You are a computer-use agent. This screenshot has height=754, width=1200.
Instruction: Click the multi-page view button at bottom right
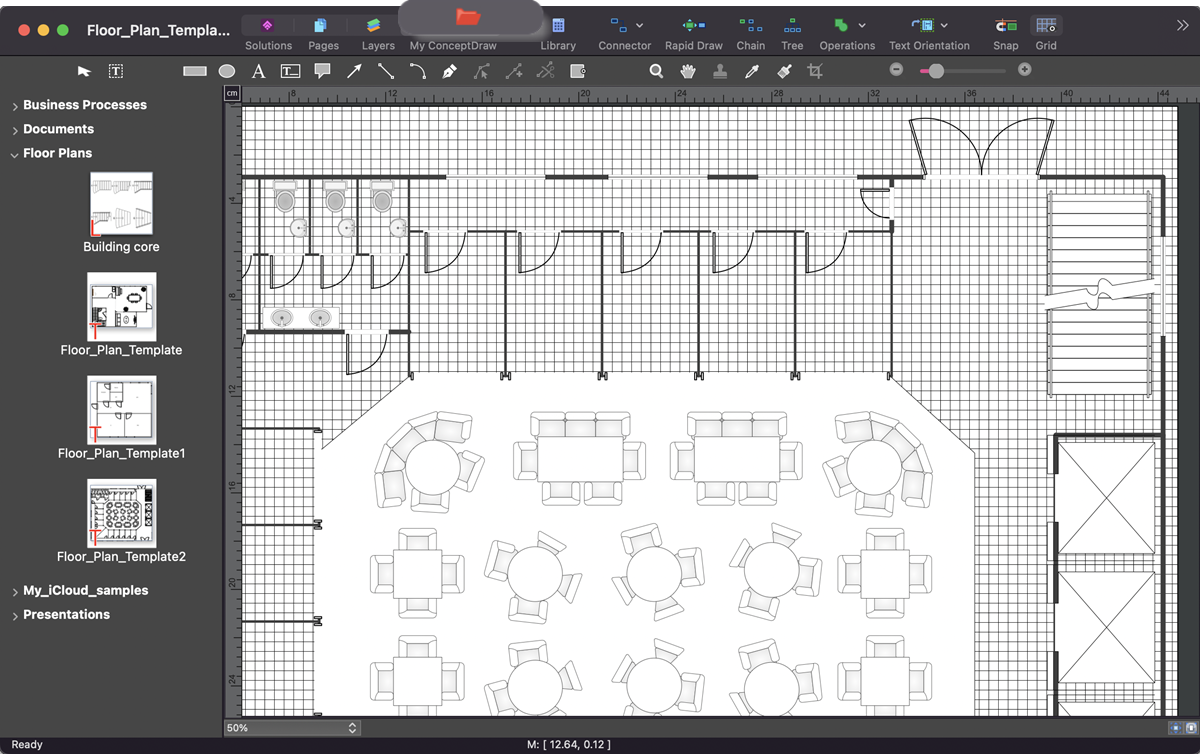coord(1190,728)
